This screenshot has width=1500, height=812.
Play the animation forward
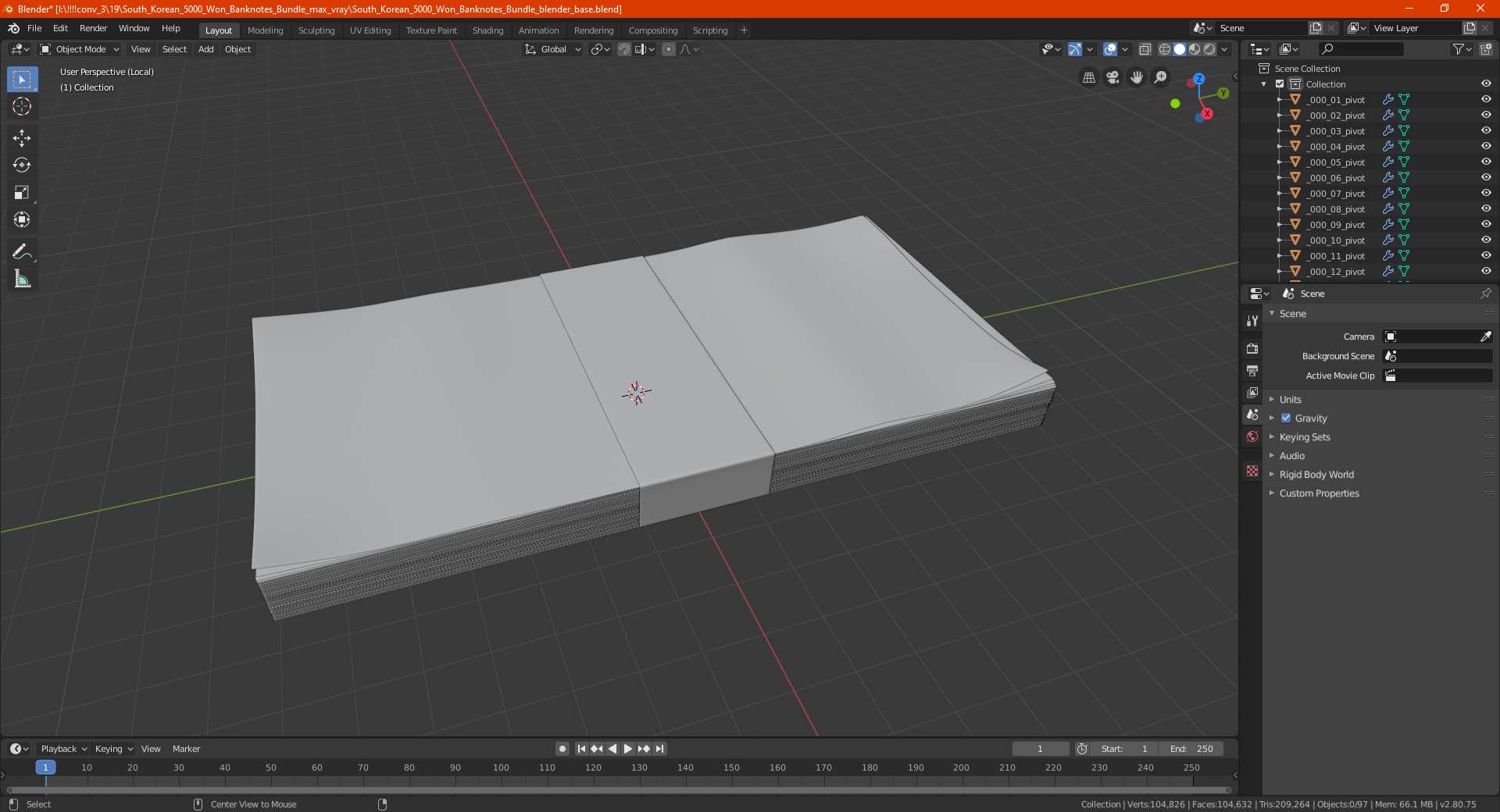tap(628, 749)
